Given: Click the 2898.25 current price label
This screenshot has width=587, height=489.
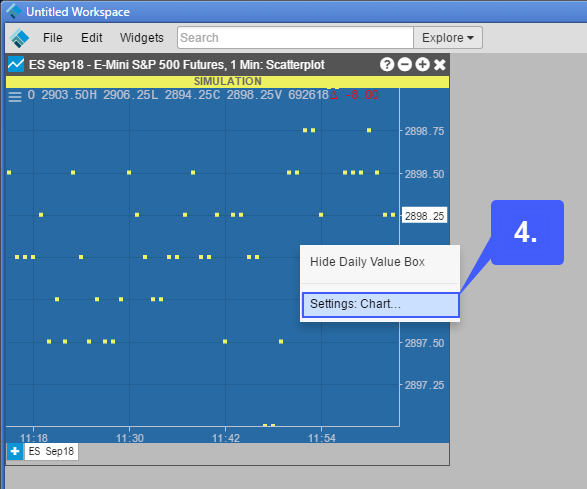Looking at the screenshot, I should 425,216.
